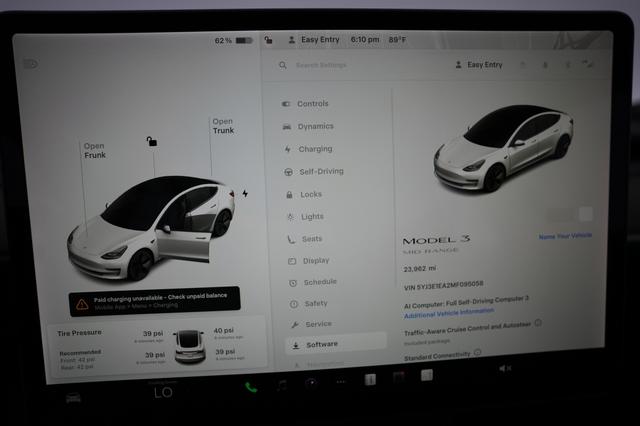Screen dimensions: 640x426
Task: Tap the car controls icon in bottom bar
Action: tap(73, 398)
